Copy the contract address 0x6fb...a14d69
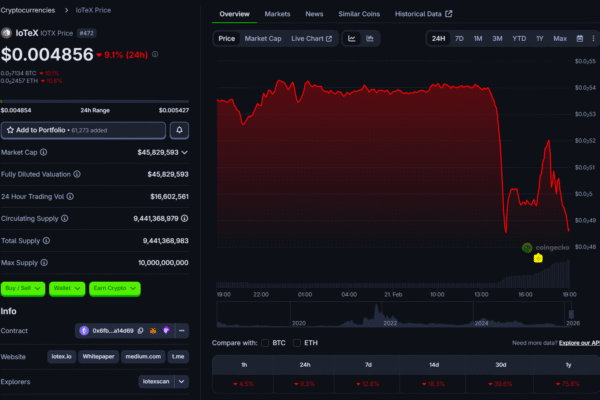This screenshot has height=400, width=600. tap(139, 329)
